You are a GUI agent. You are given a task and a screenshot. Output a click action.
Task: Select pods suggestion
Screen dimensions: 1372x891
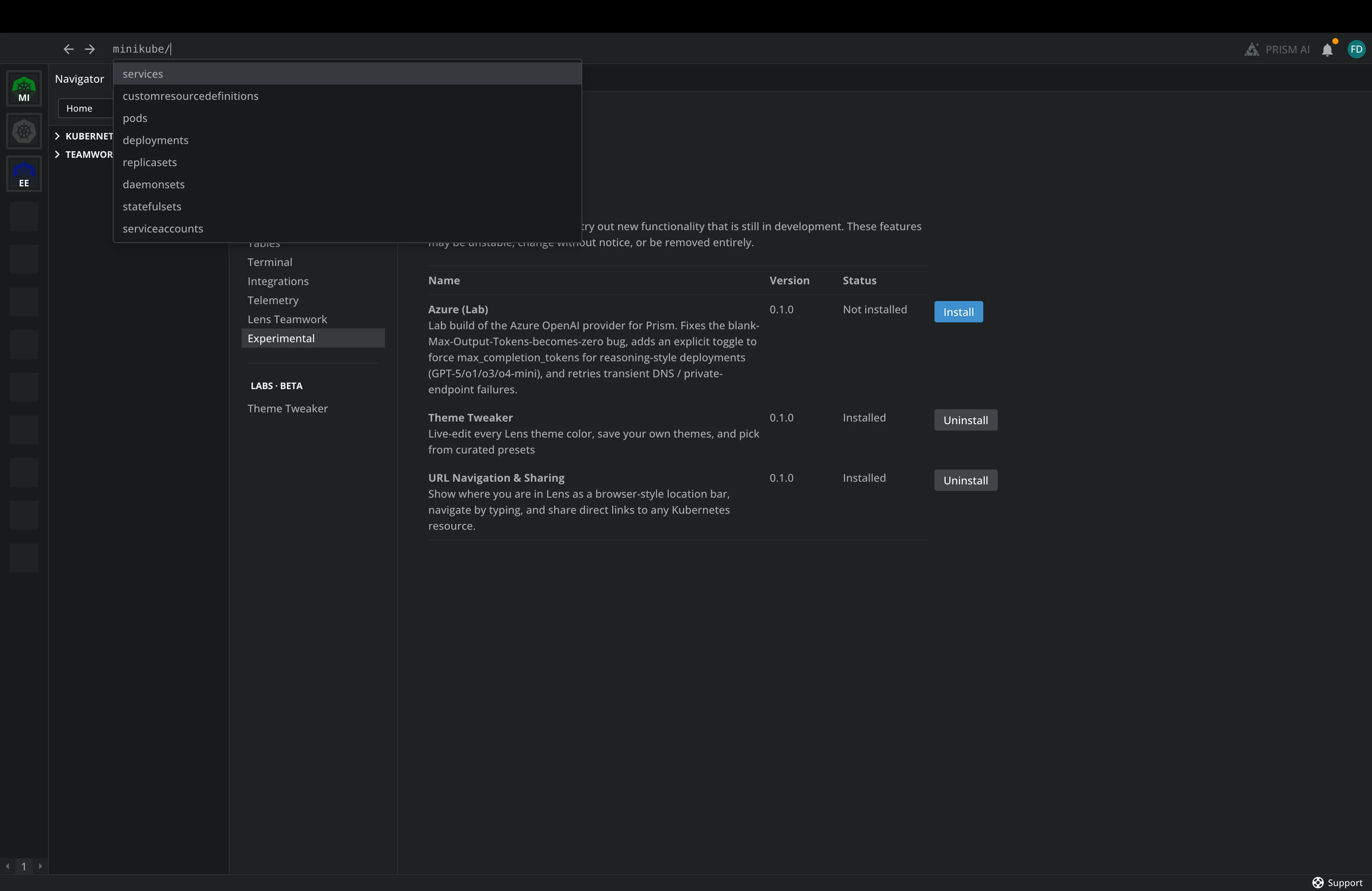click(x=347, y=118)
